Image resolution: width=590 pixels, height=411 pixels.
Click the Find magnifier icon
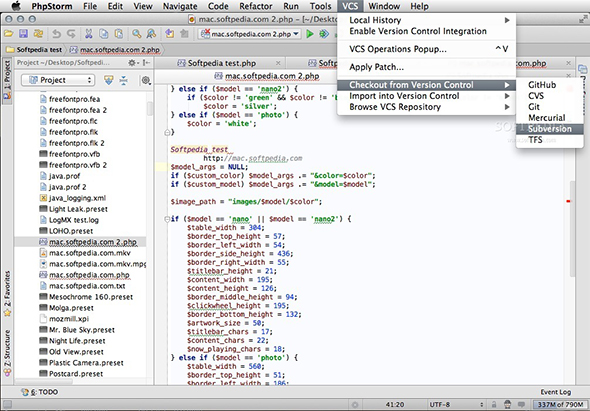click(x=136, y=34)
